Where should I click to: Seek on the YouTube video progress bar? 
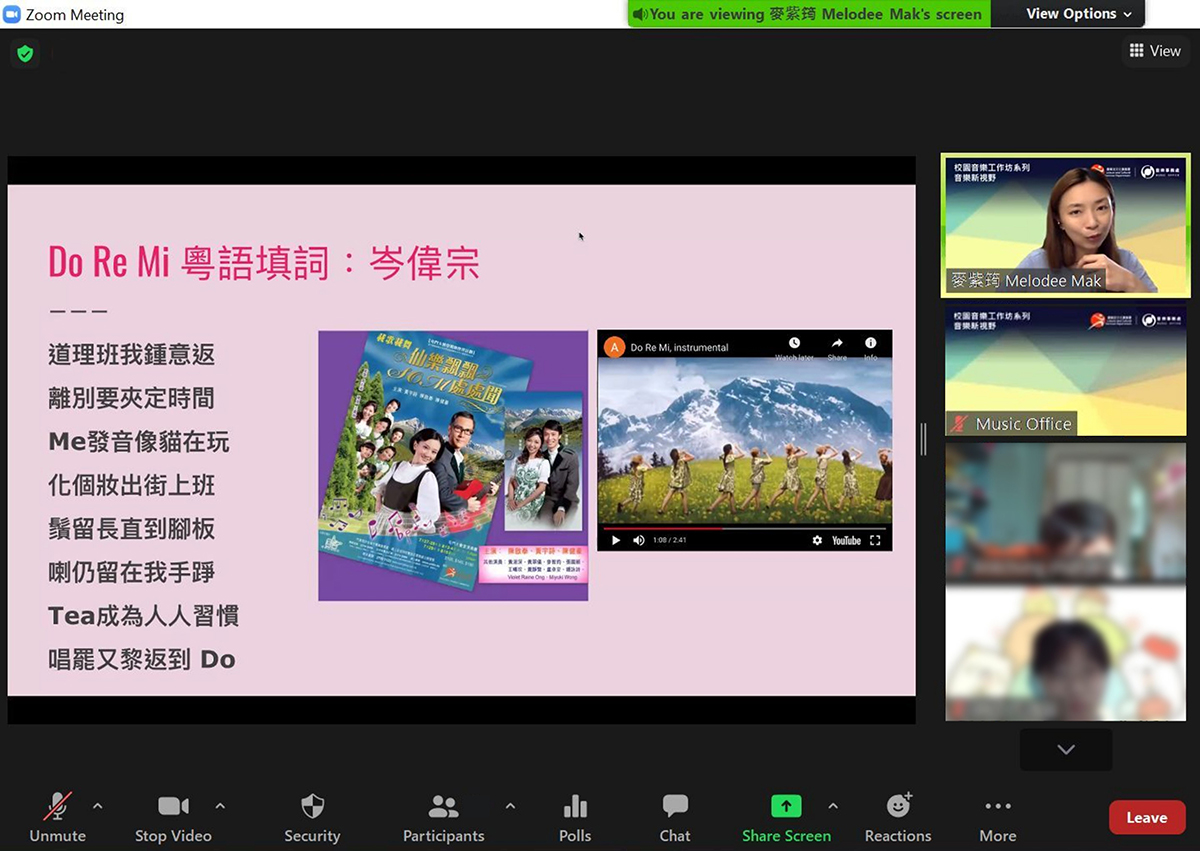tap(744, 527)
